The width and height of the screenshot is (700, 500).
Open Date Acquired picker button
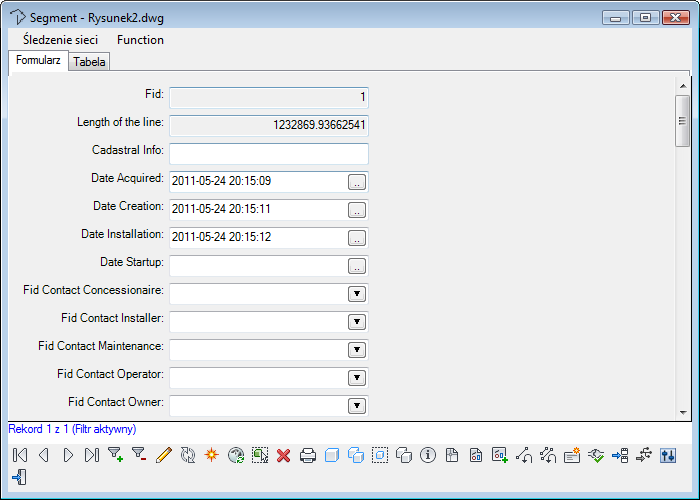pyautogui.click(x=357, y=182)
